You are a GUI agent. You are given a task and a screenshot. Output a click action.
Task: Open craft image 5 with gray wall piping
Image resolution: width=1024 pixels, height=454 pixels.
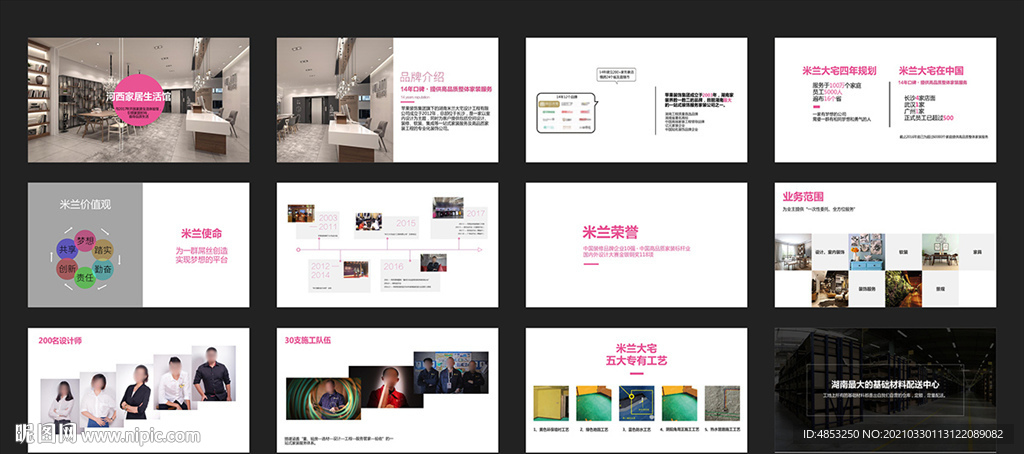tap(723, 403)
